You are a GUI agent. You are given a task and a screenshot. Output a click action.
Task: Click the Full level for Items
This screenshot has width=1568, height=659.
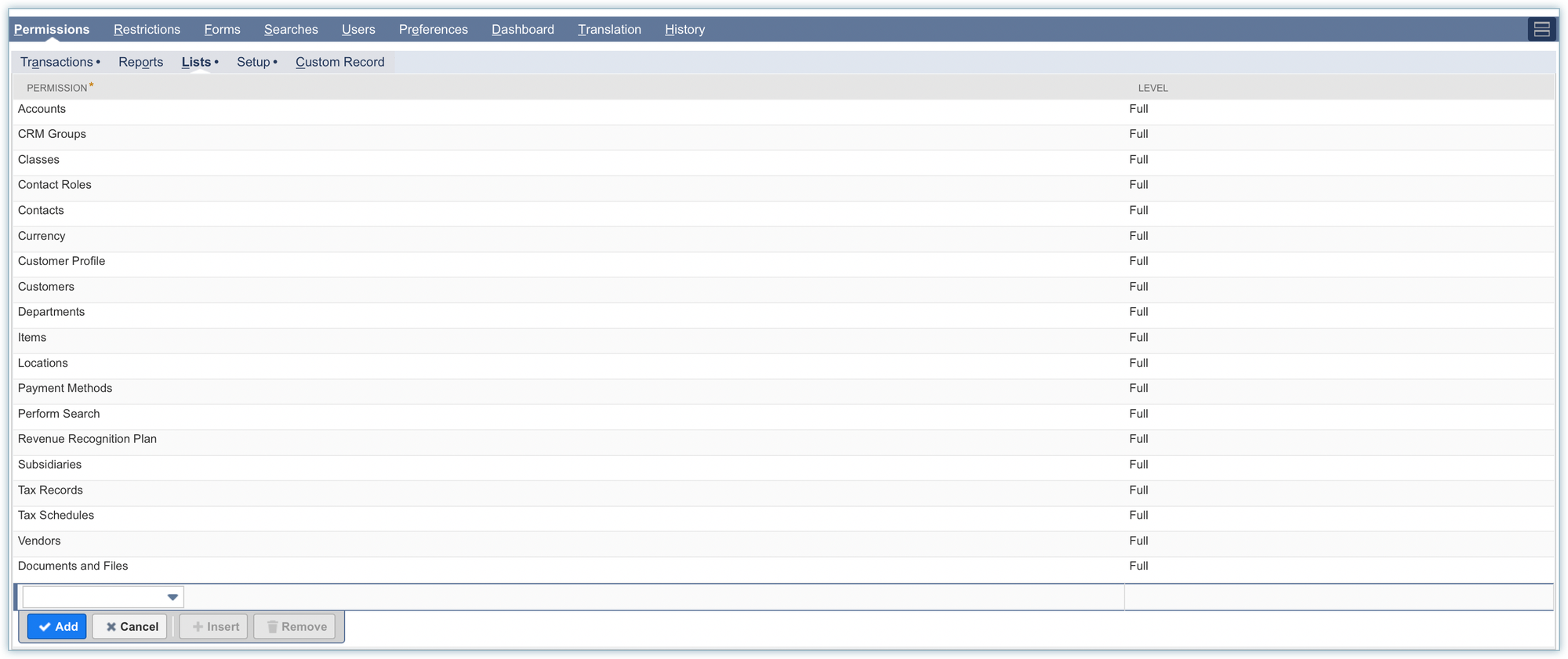click(x=1138, y=338)
